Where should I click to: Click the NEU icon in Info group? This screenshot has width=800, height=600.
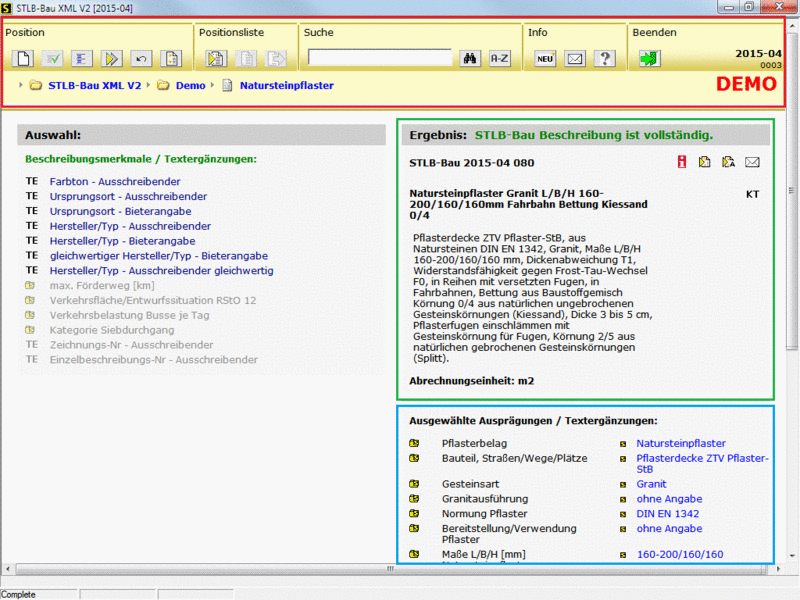click(545, 59)
